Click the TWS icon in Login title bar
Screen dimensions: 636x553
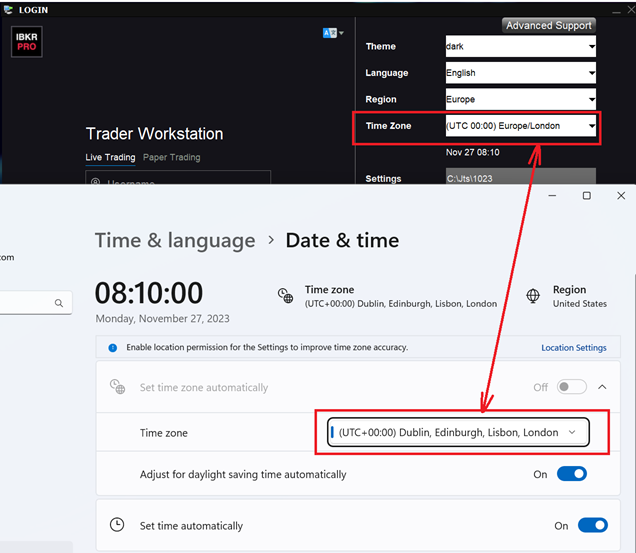click(x=9, y=10)
